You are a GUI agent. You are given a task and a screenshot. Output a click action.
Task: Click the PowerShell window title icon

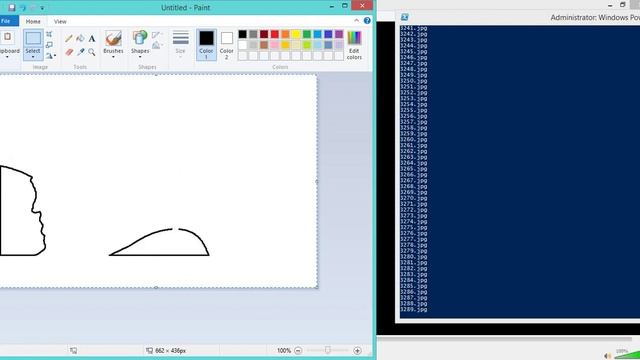404,17
